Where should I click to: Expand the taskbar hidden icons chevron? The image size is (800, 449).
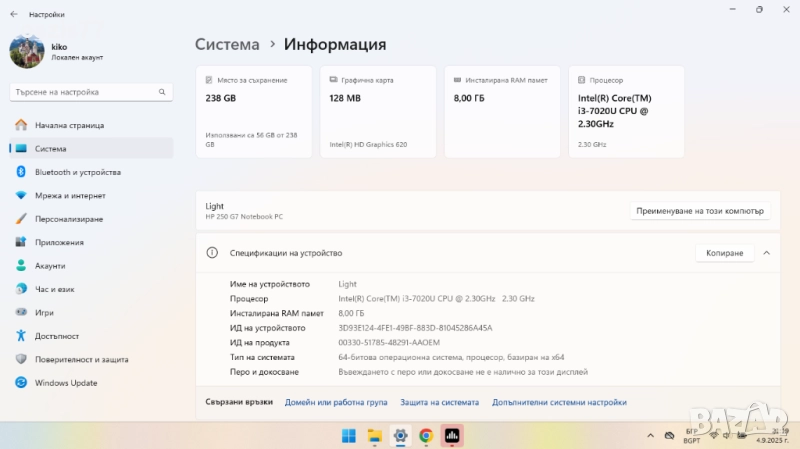[649, 435]
